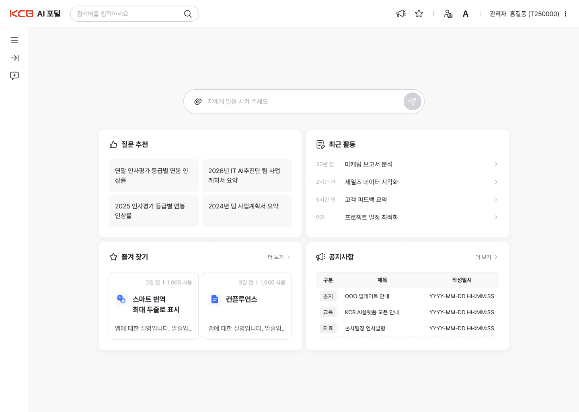Screen dimensions: 579x412
Task: Click chevron on '고객 피드백 요약' row
Action: pyautogui.click(x=496, y=200)
